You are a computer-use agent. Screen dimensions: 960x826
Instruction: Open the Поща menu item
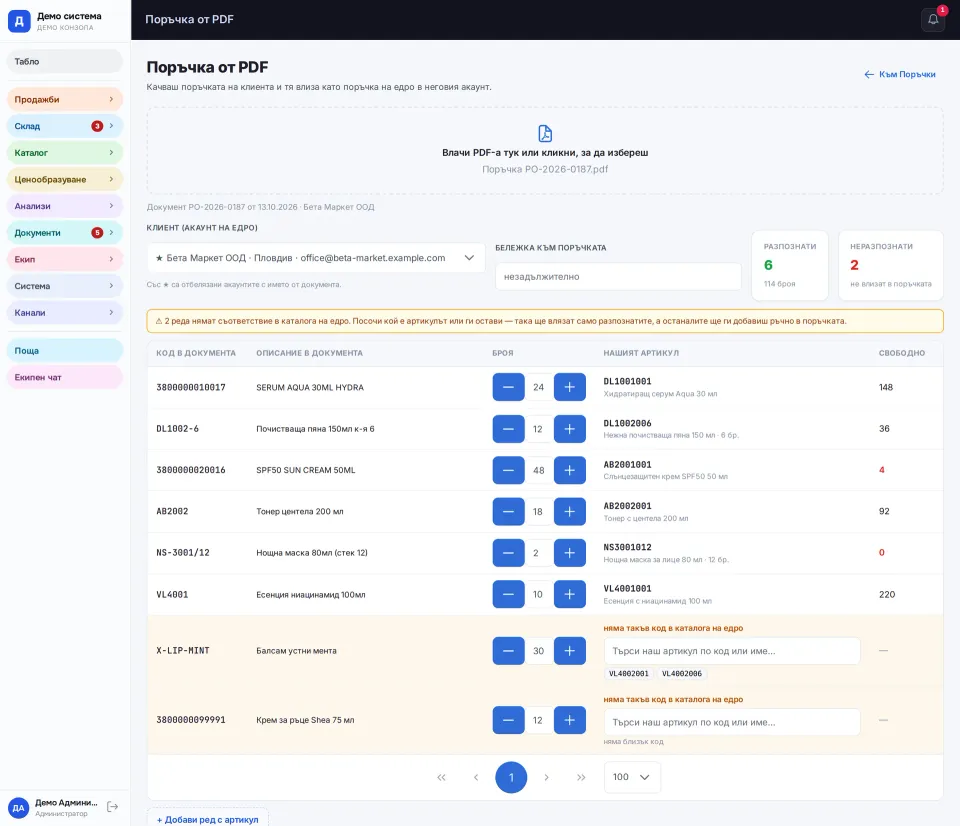(x=64, y=351)
